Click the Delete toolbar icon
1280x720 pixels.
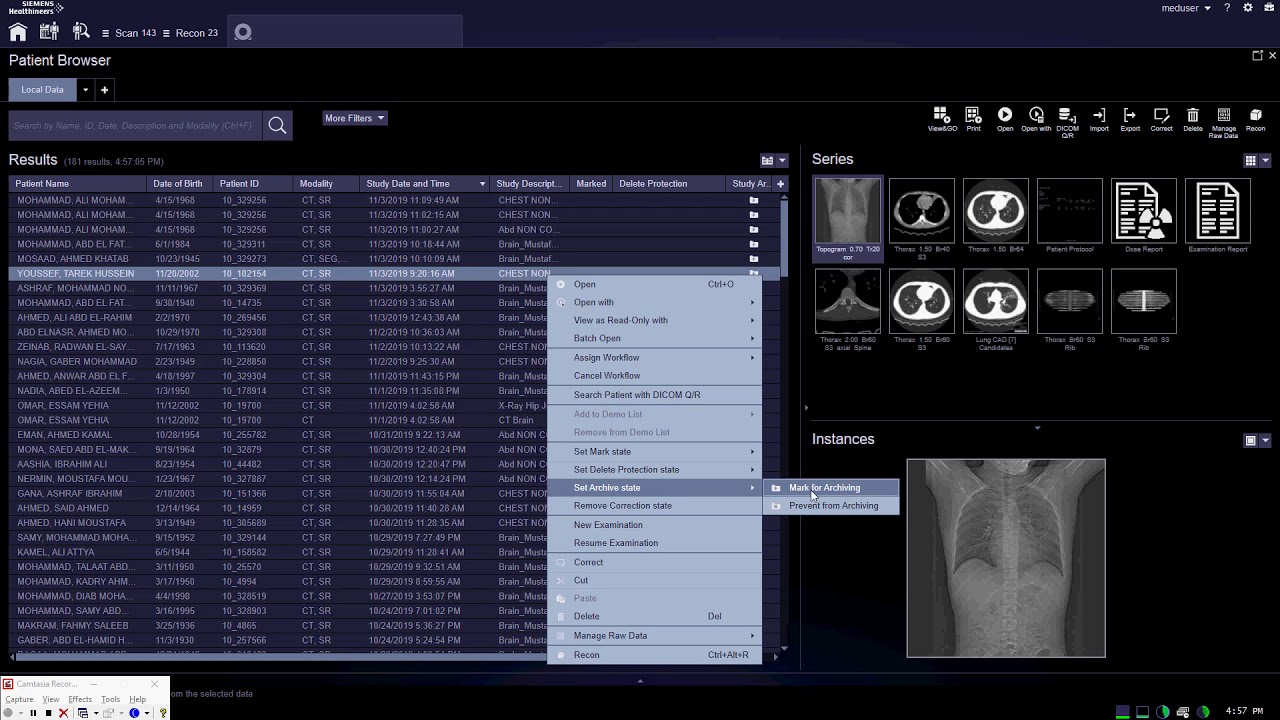(1193, 120)
